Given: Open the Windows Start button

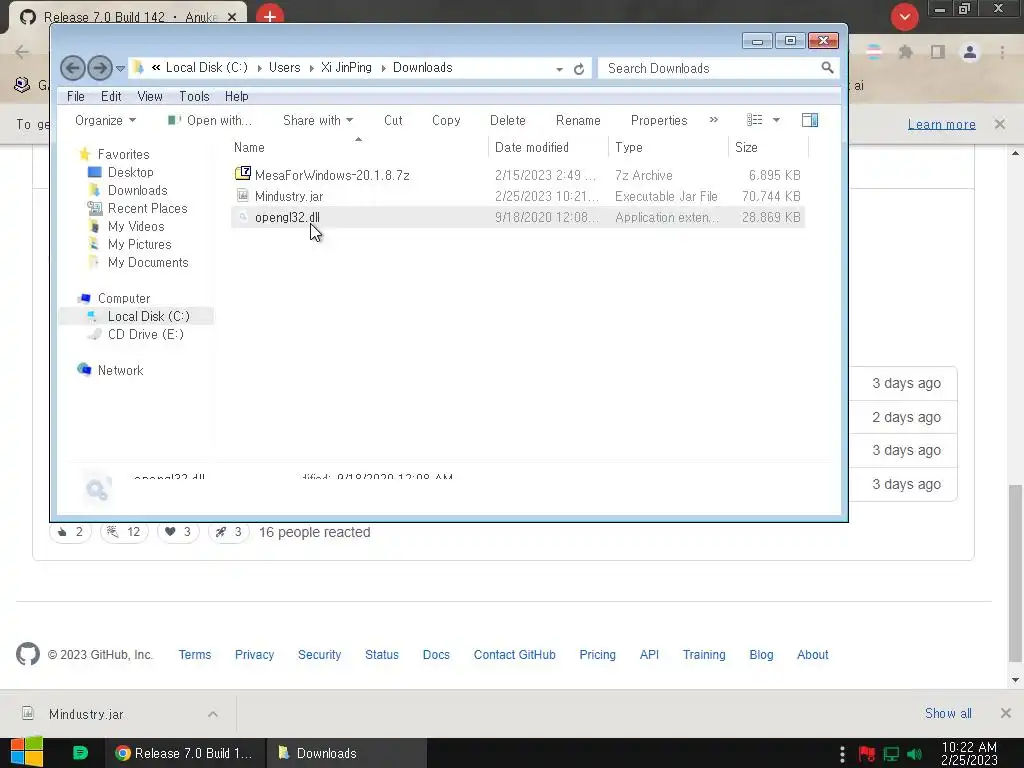Looking at the screenshot, I should point(26,752).
